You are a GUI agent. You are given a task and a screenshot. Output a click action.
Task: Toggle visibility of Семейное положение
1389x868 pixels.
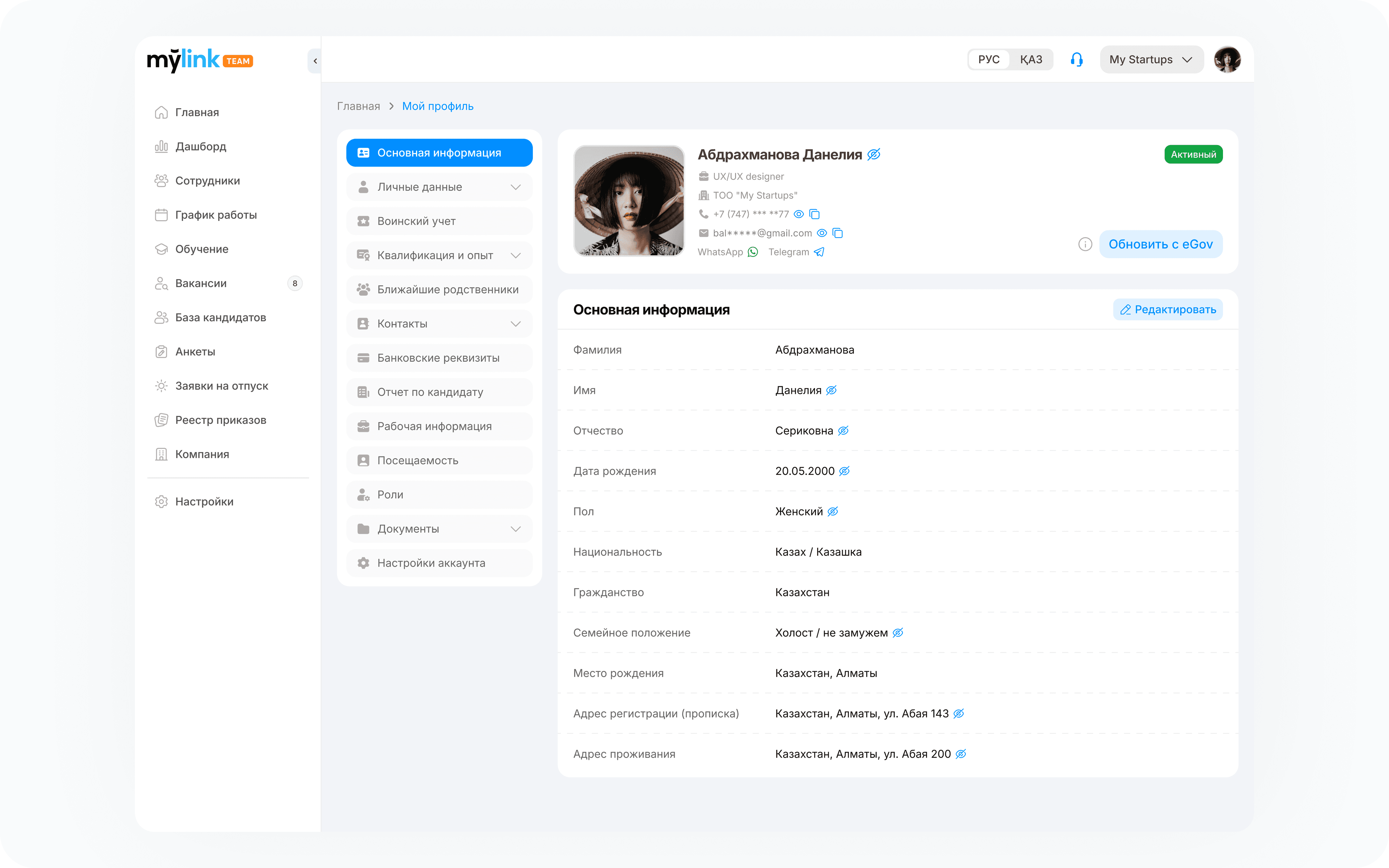coord(898,633)
